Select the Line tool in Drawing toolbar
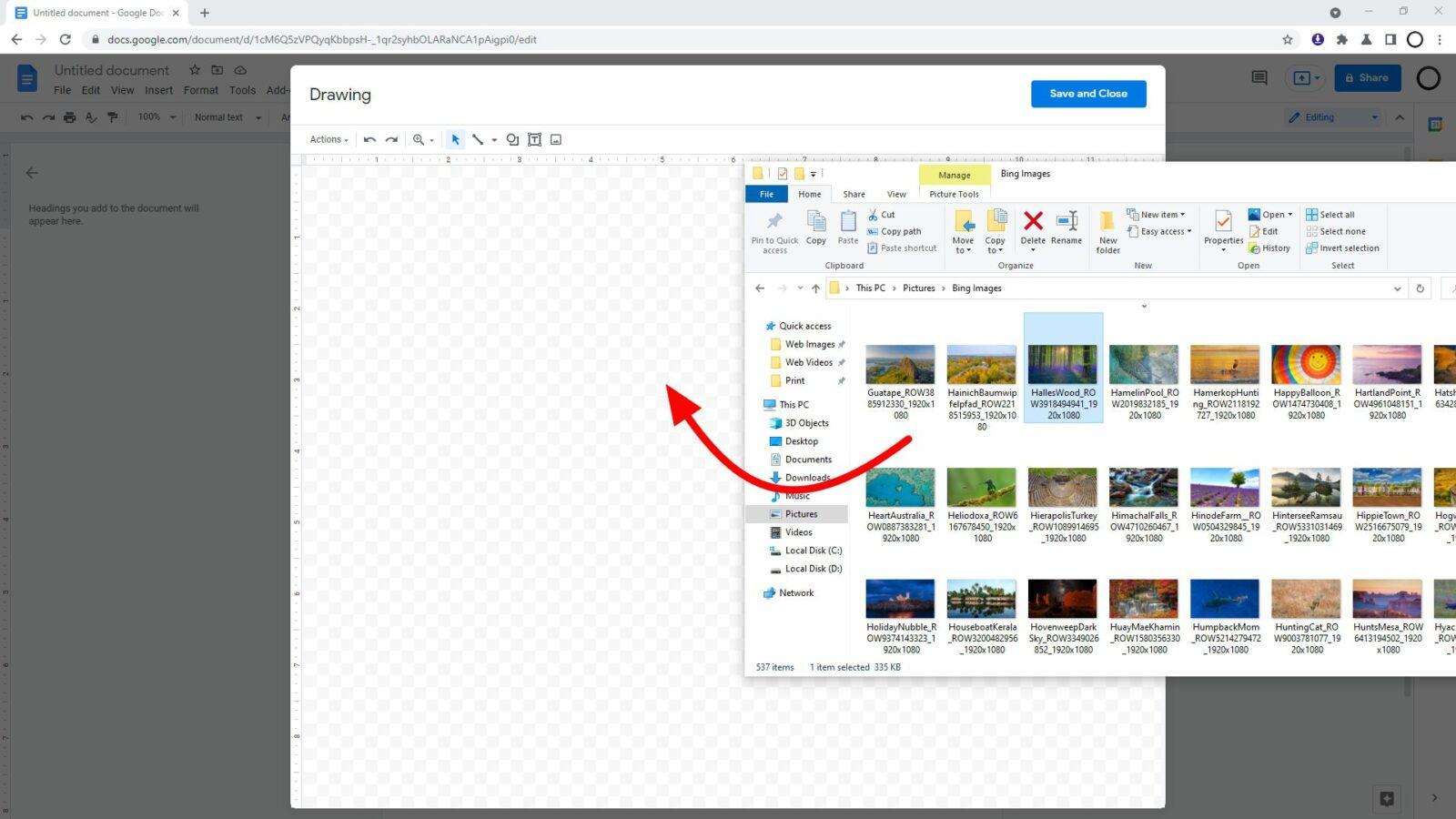 coord(480,139)
